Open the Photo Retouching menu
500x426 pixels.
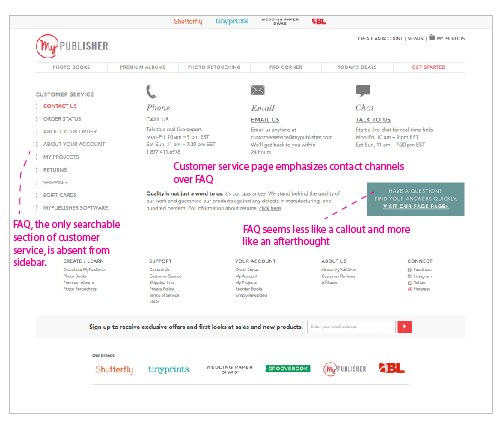(x=214, y=67)
